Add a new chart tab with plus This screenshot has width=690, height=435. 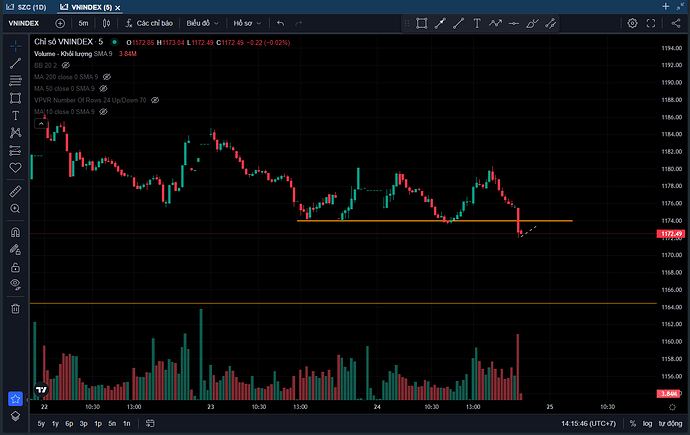(665, 6)
